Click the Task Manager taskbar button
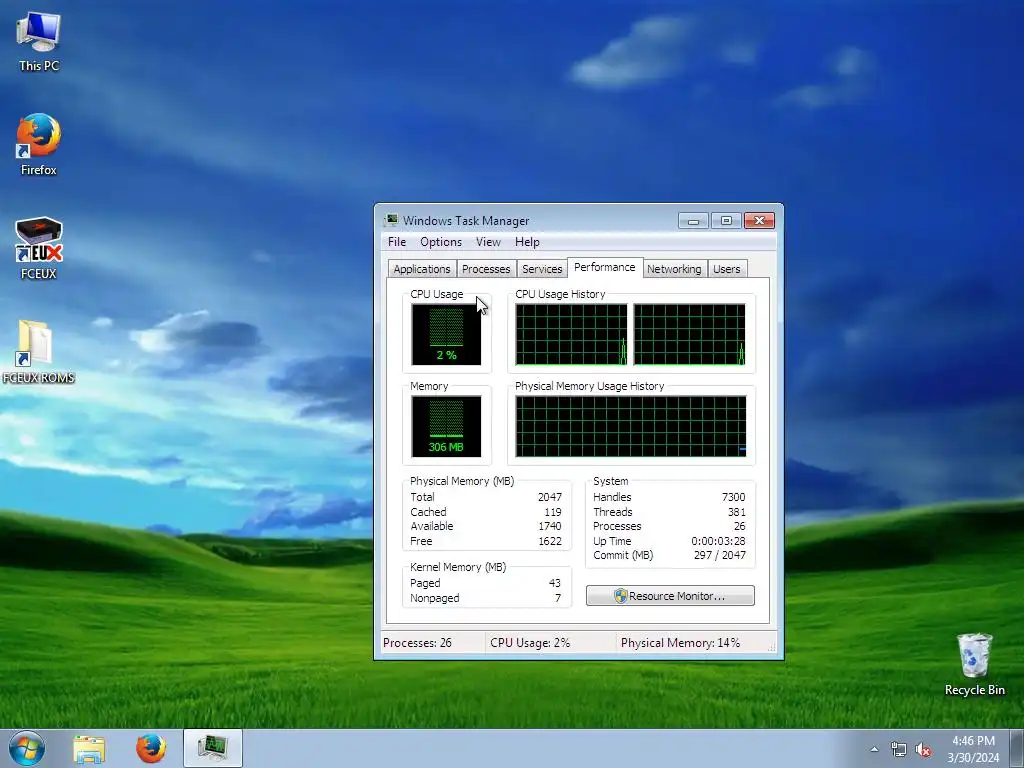The height and width of the screenshot is (768, 1024). [213, 748]
